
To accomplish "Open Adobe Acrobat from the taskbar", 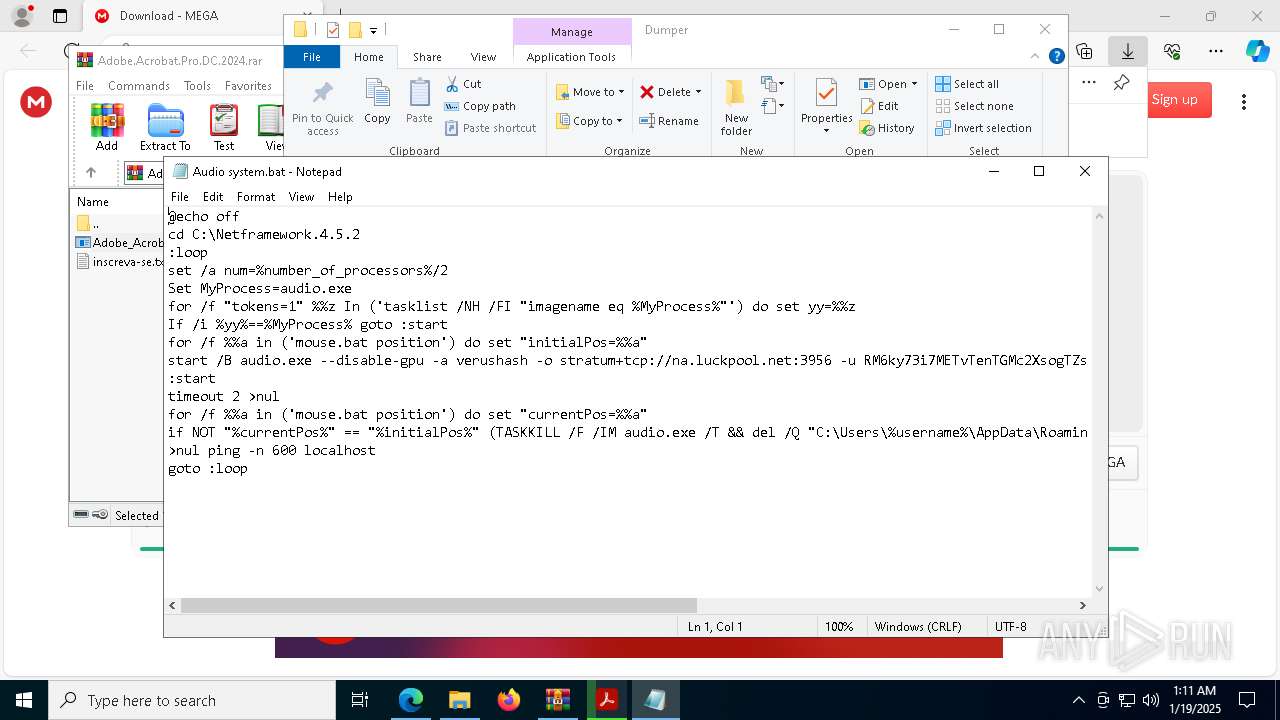I will tap(606, 700).
